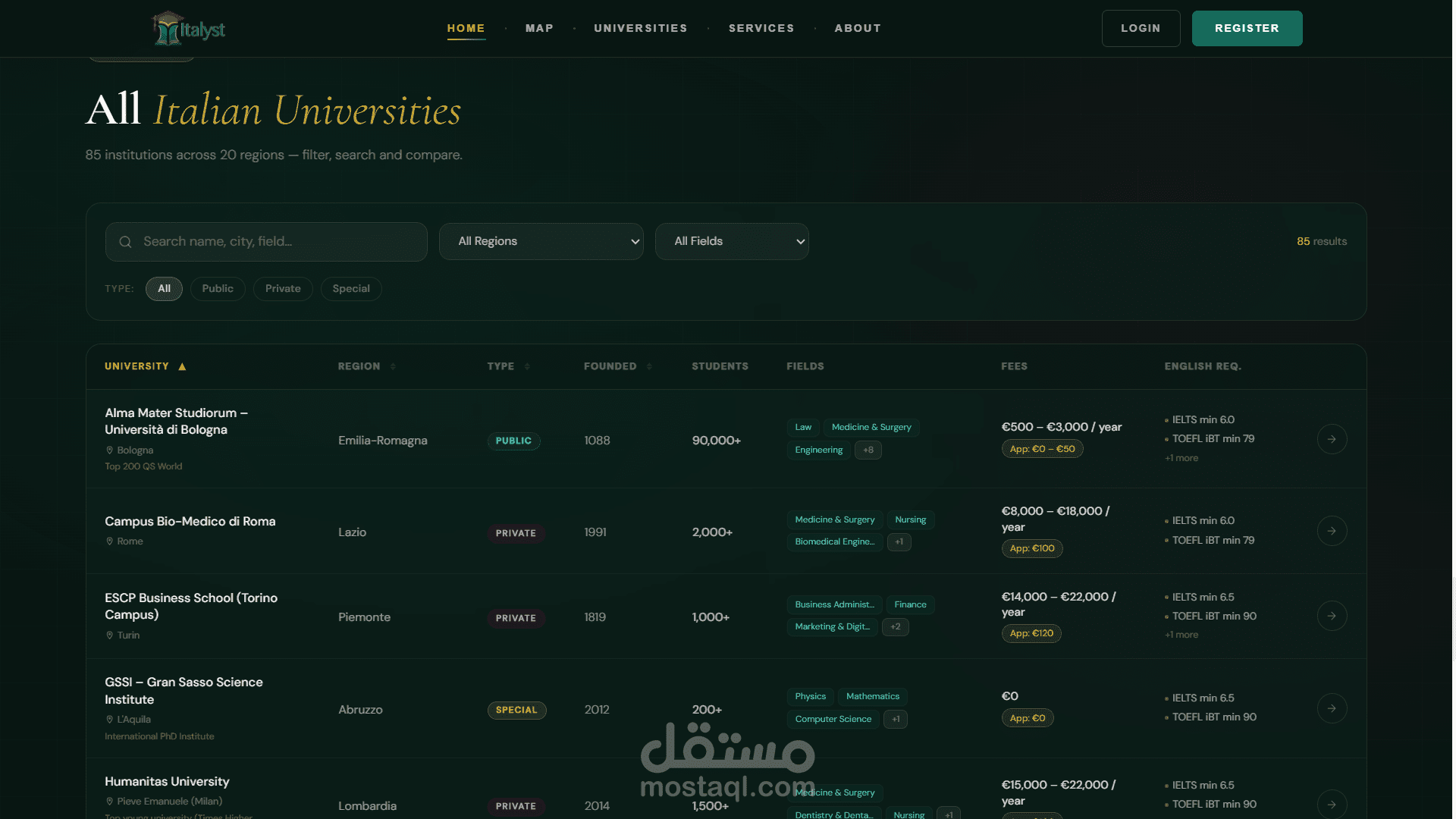
Task: Open the Map menu item
Action: coord(539,29)
